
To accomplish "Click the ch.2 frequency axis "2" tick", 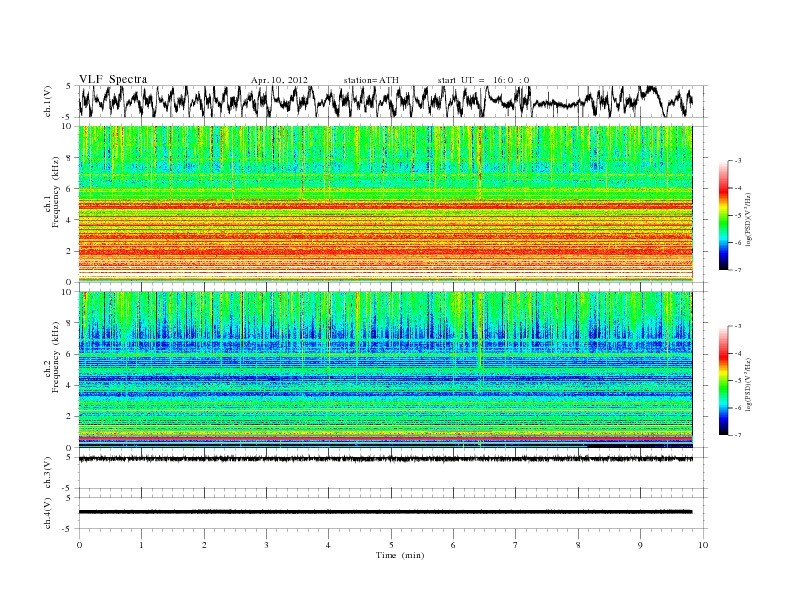I will 70,417.
